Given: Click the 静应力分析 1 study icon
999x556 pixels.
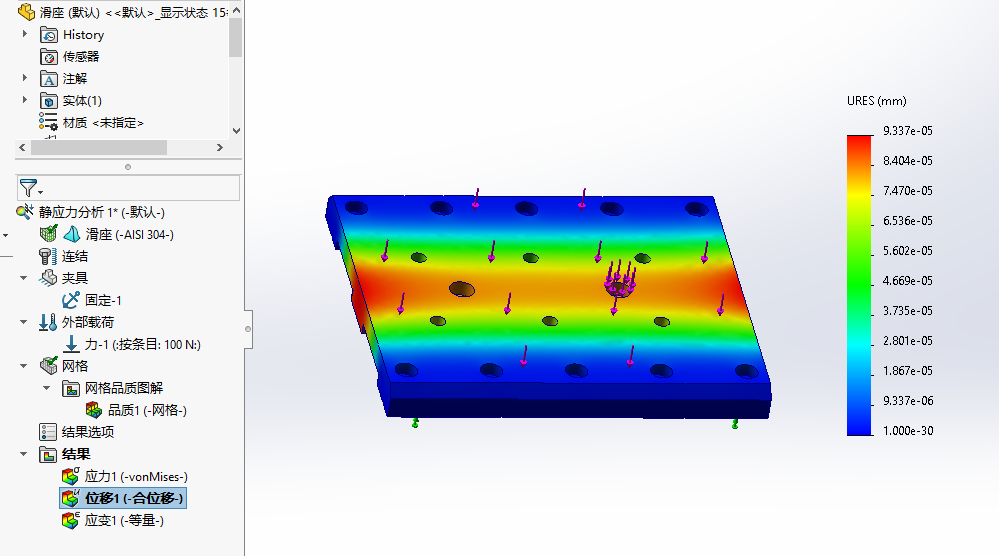Looking at the screenshot, I should [x=25, y=211].
